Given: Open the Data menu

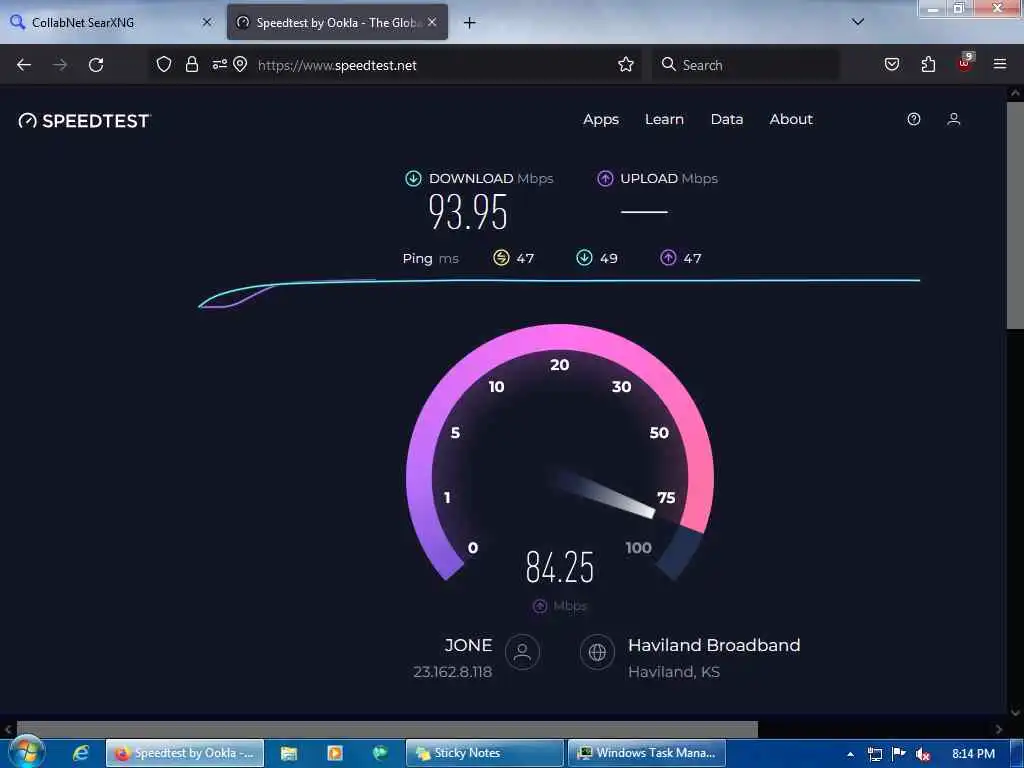Looking at the screenshot, I should [x=727, y=120].
